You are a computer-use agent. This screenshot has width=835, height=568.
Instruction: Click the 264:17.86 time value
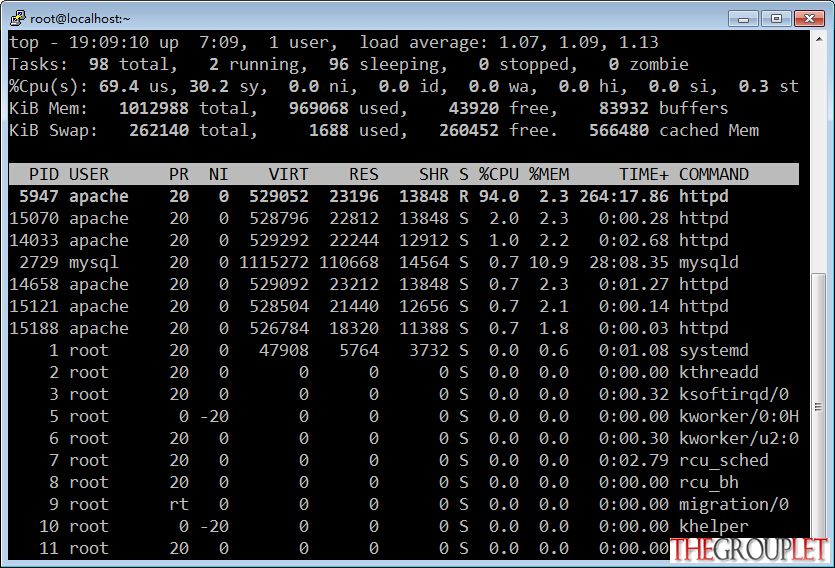(624, 196)
